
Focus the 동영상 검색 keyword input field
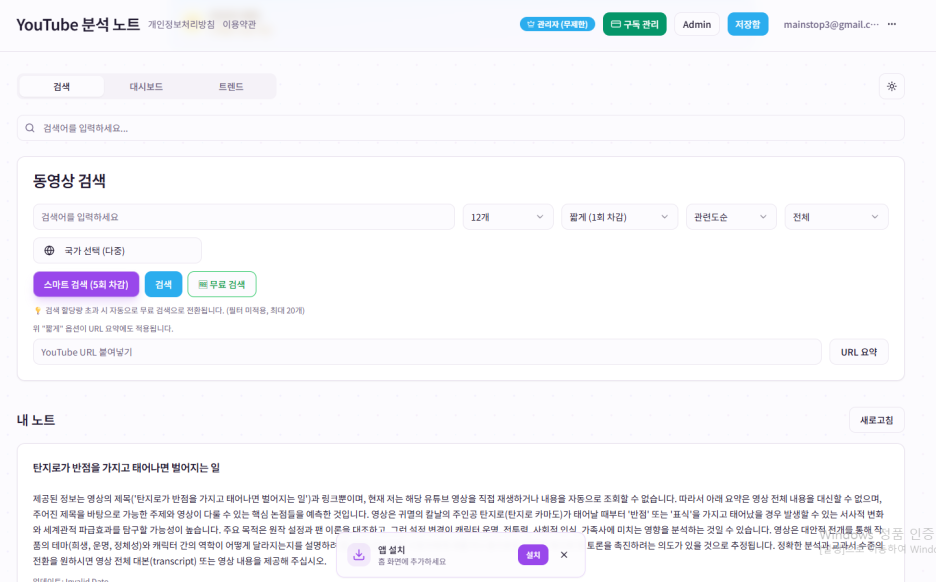click(x=244, y=217)
